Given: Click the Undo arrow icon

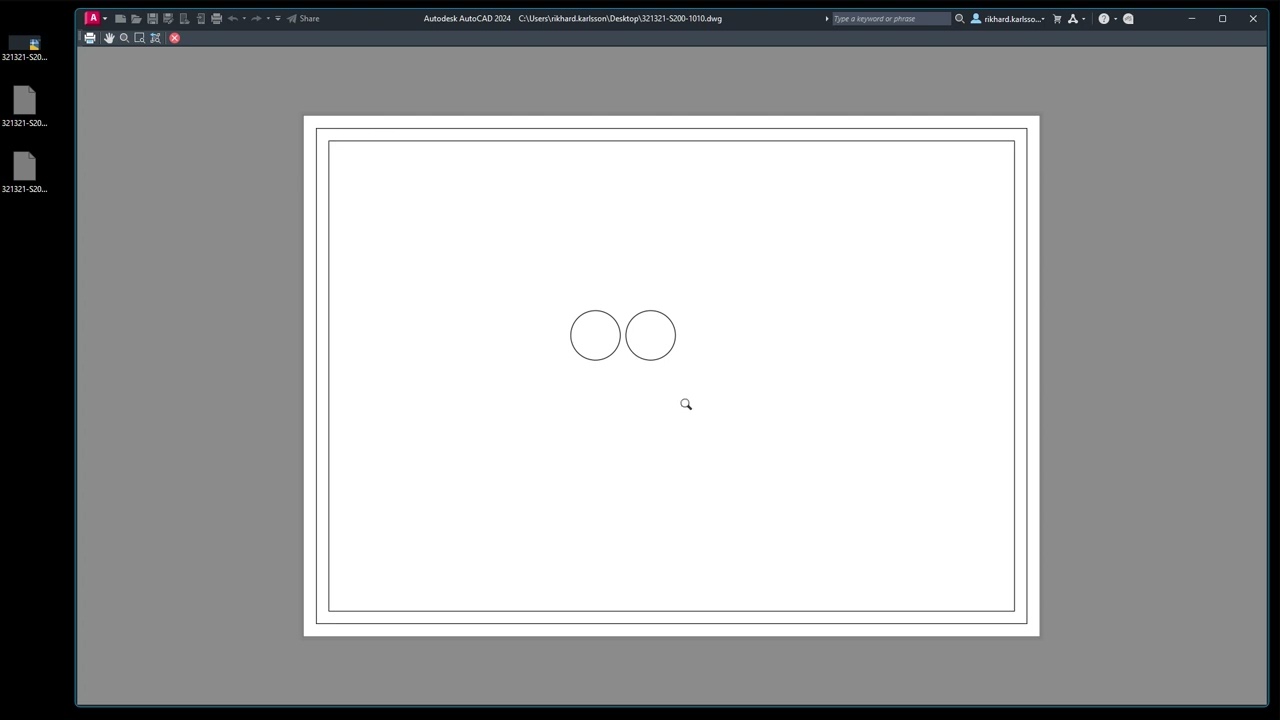Looking at the screenshot, I should click(232, 18).
